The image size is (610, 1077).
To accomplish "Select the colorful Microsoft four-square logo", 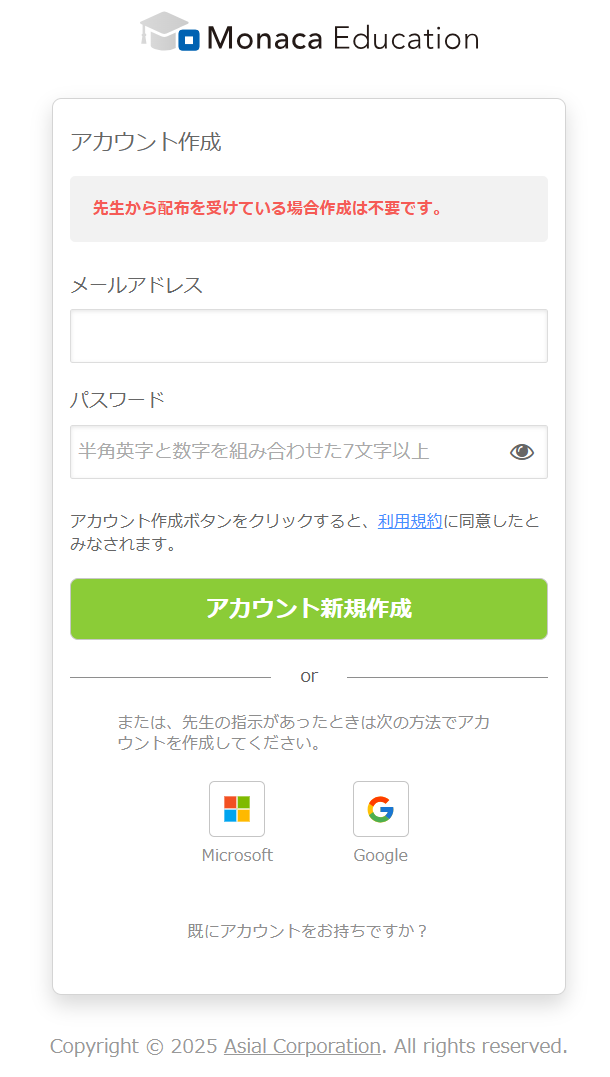I will pyautogui.click(x=238, y=809).
